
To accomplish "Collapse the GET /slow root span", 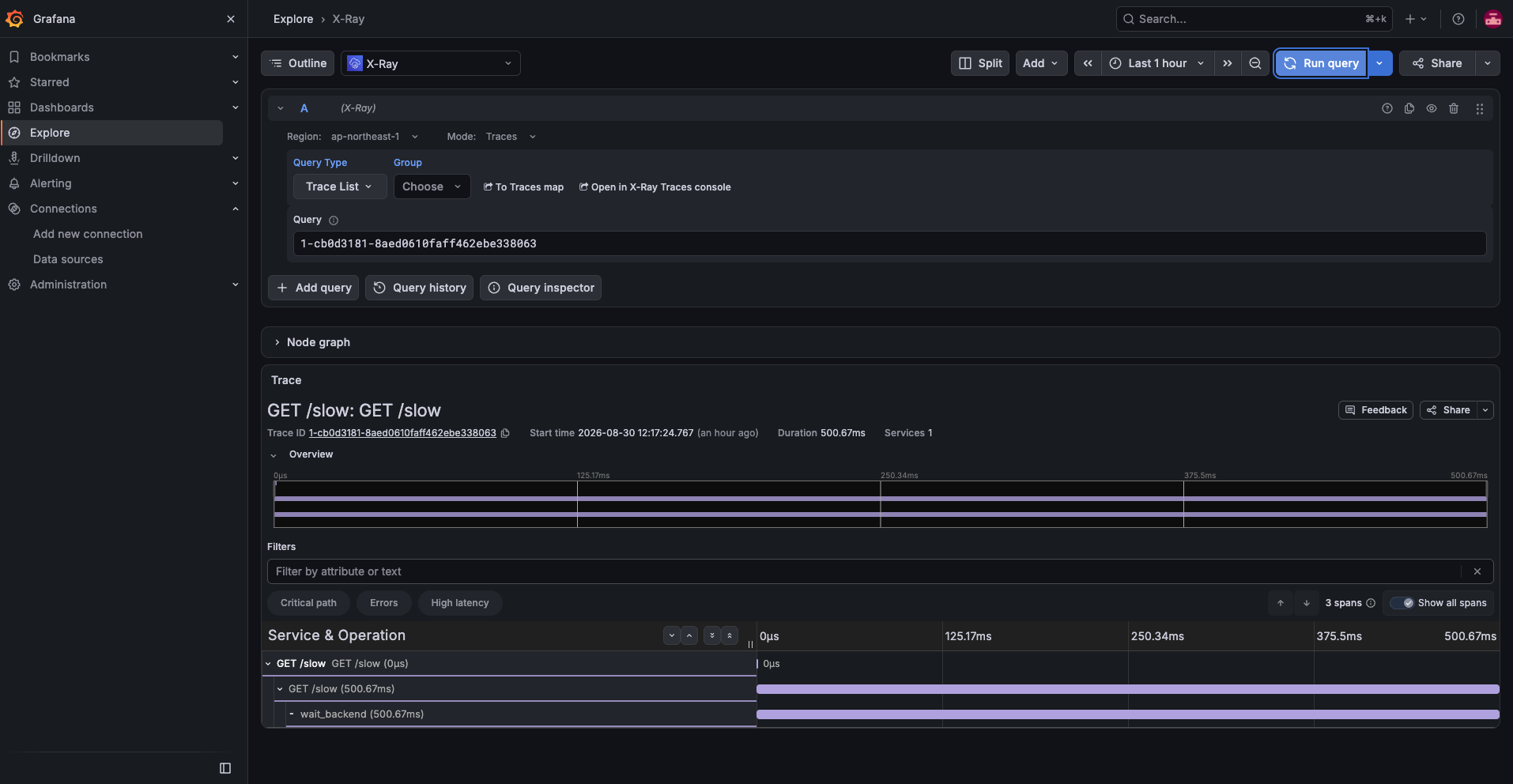I will point(268,664).
